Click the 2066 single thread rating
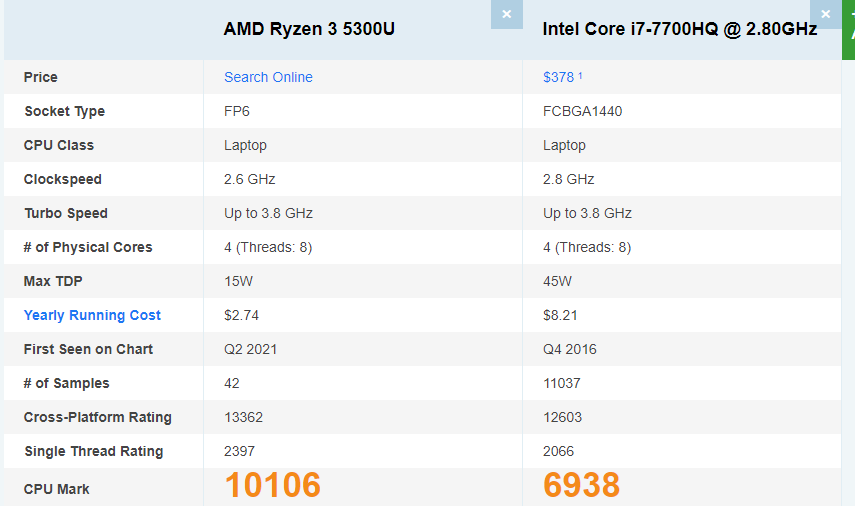The image size is (855, 506). click(558, 451)
